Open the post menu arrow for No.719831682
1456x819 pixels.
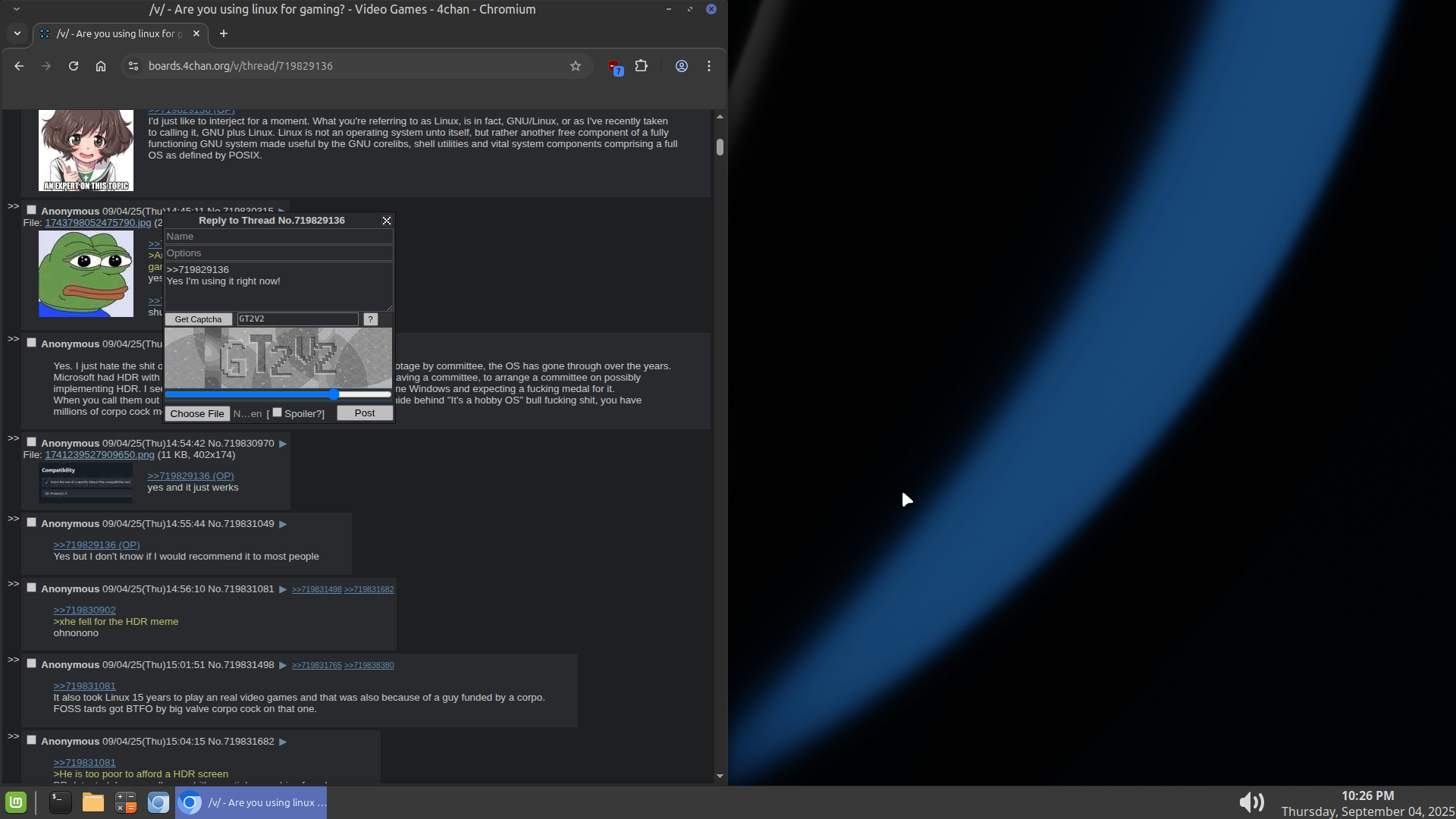point(283,742)
